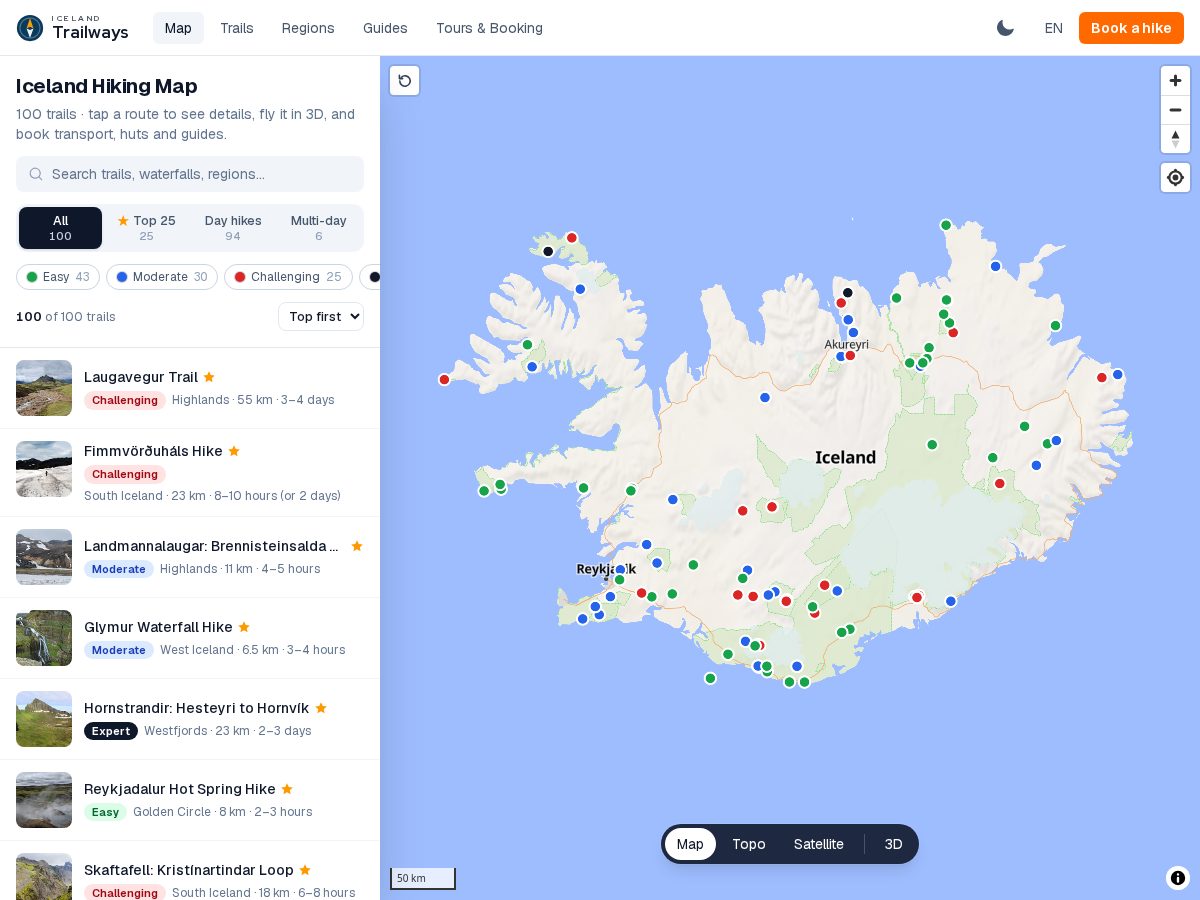This screenshot has height=900, width=1200.
Task: Switch basemap to Satellite
Action: (x=819, y=844)
